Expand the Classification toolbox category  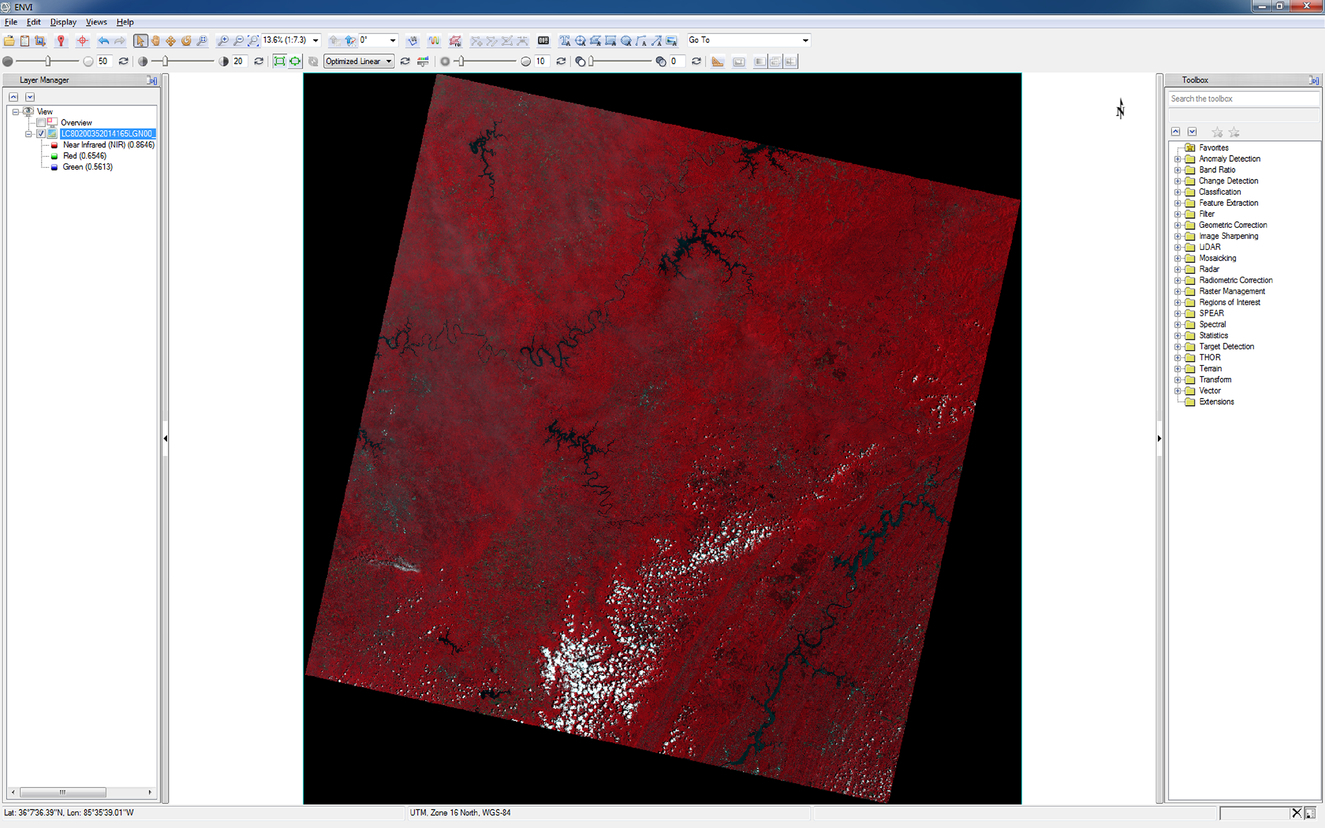click(1179, 191)
